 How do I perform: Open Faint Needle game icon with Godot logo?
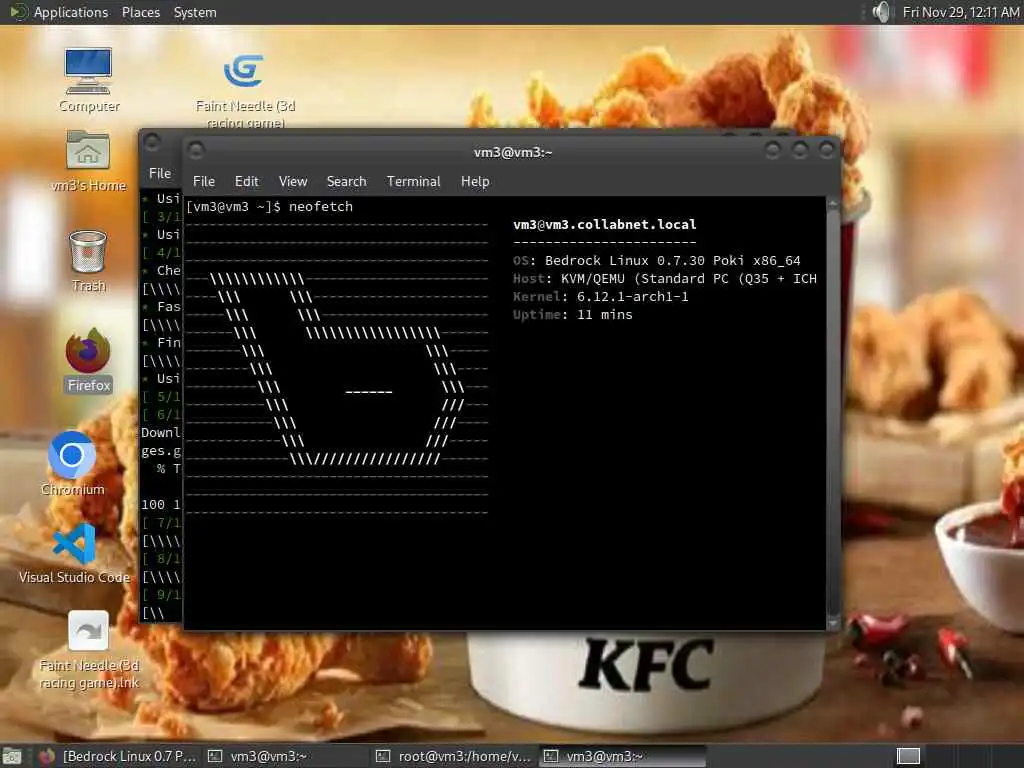point(245,90)
